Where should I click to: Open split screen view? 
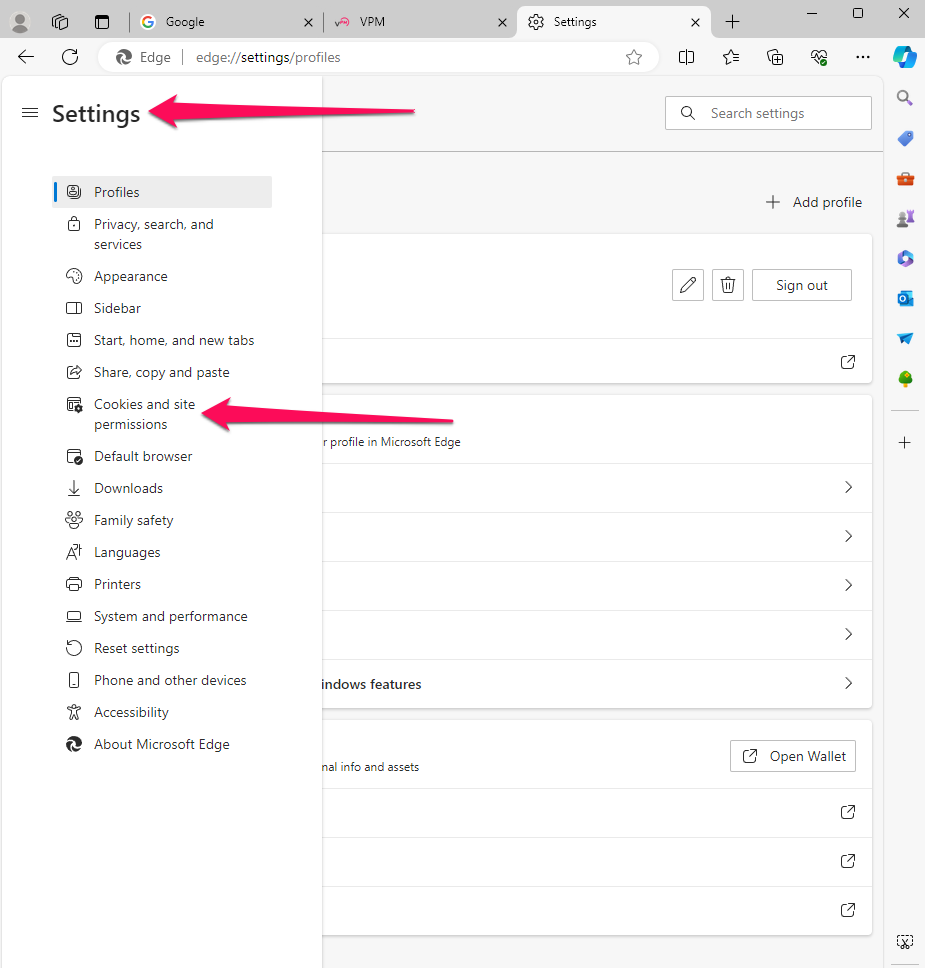pos(687,57)
